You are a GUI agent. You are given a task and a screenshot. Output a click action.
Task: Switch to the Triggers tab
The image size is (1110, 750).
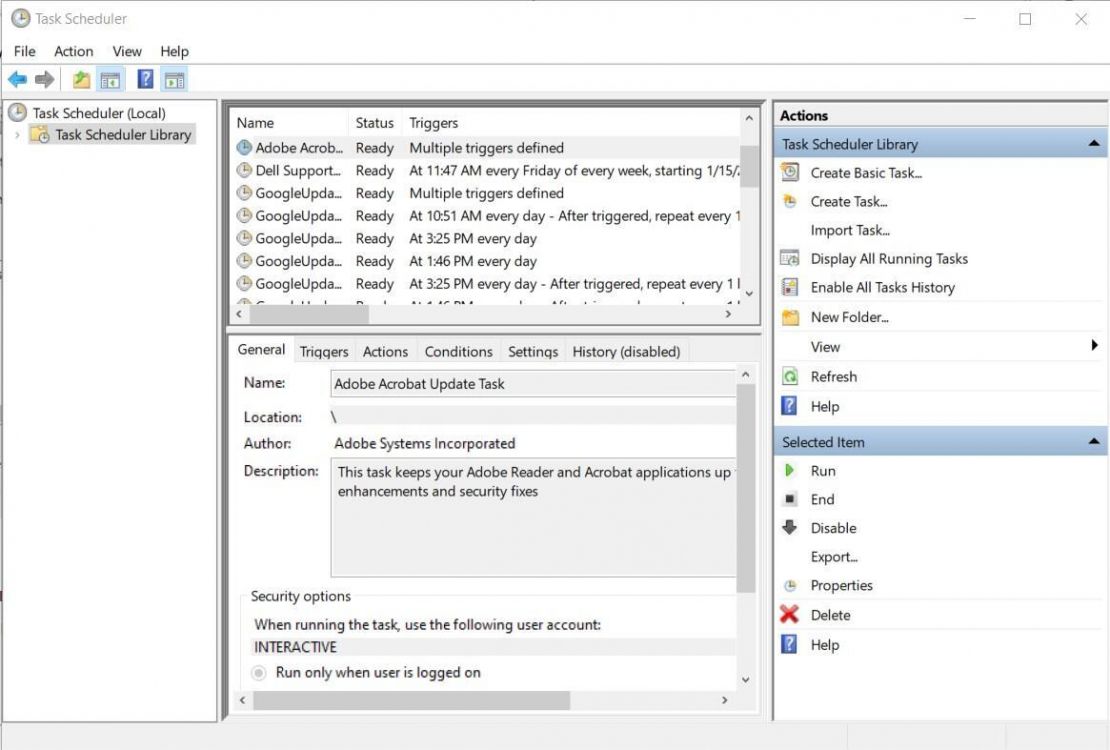pyautogui.click(x=323, y=351)
